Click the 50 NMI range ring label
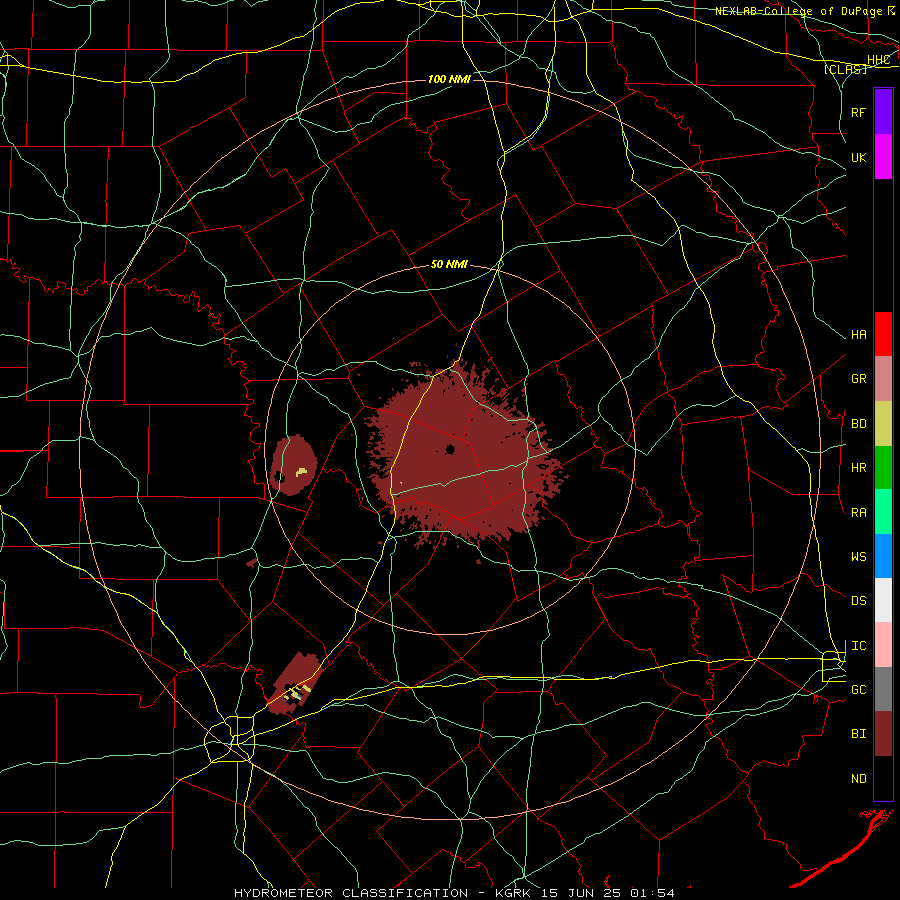This screenshot has width=900, height=900. (449, 264)
